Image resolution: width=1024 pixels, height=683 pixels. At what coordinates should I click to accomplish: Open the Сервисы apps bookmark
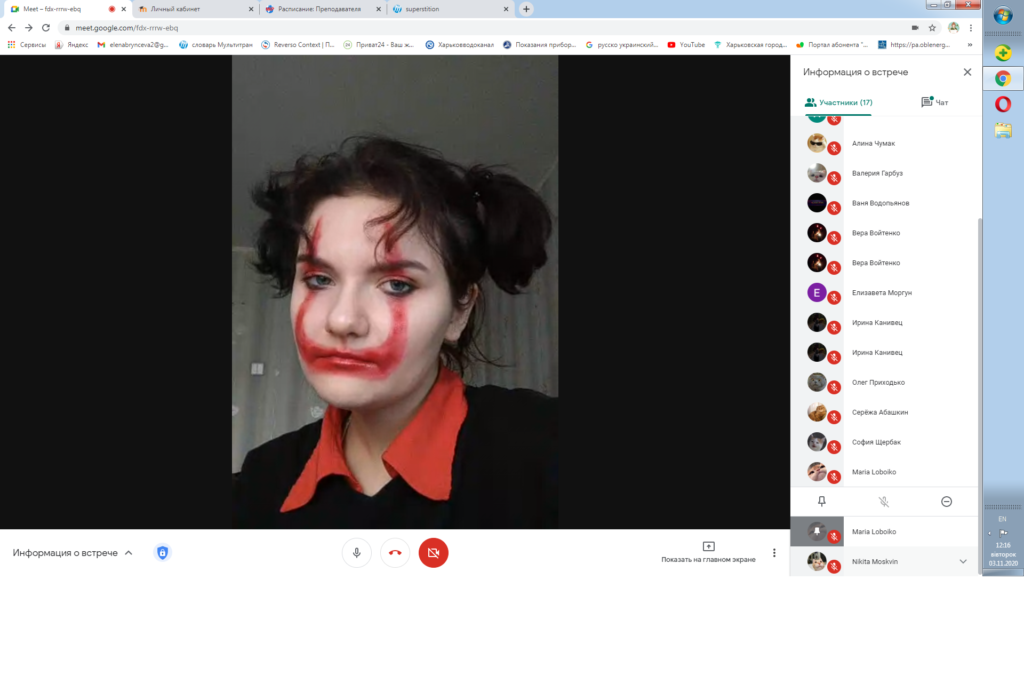(x=27, y=45)
